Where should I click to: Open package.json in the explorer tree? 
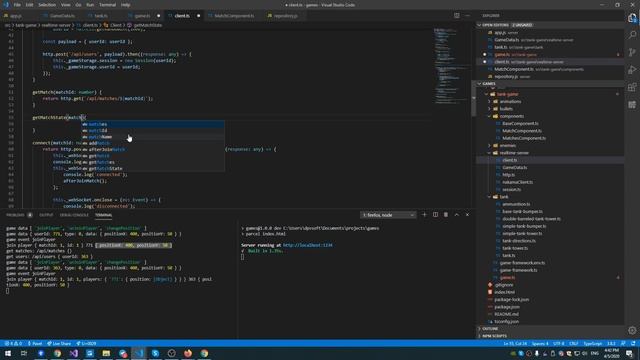click(x=507, y=307)
